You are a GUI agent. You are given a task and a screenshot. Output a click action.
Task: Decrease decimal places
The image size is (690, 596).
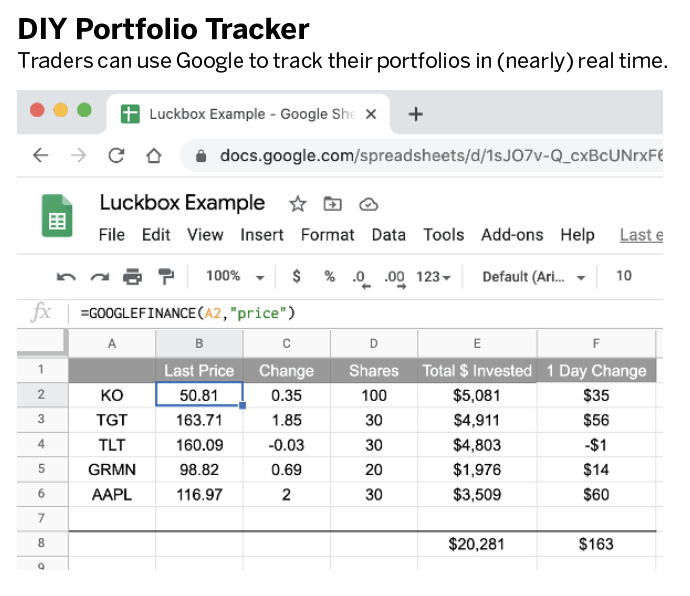tap(362, 279)
